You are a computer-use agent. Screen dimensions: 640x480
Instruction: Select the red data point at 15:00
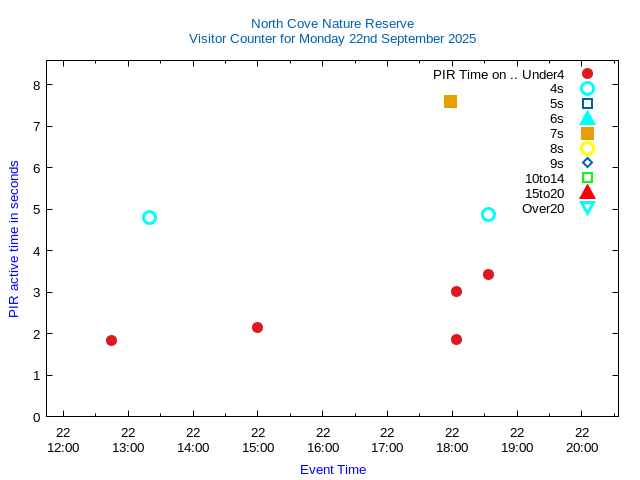point(257,327)
